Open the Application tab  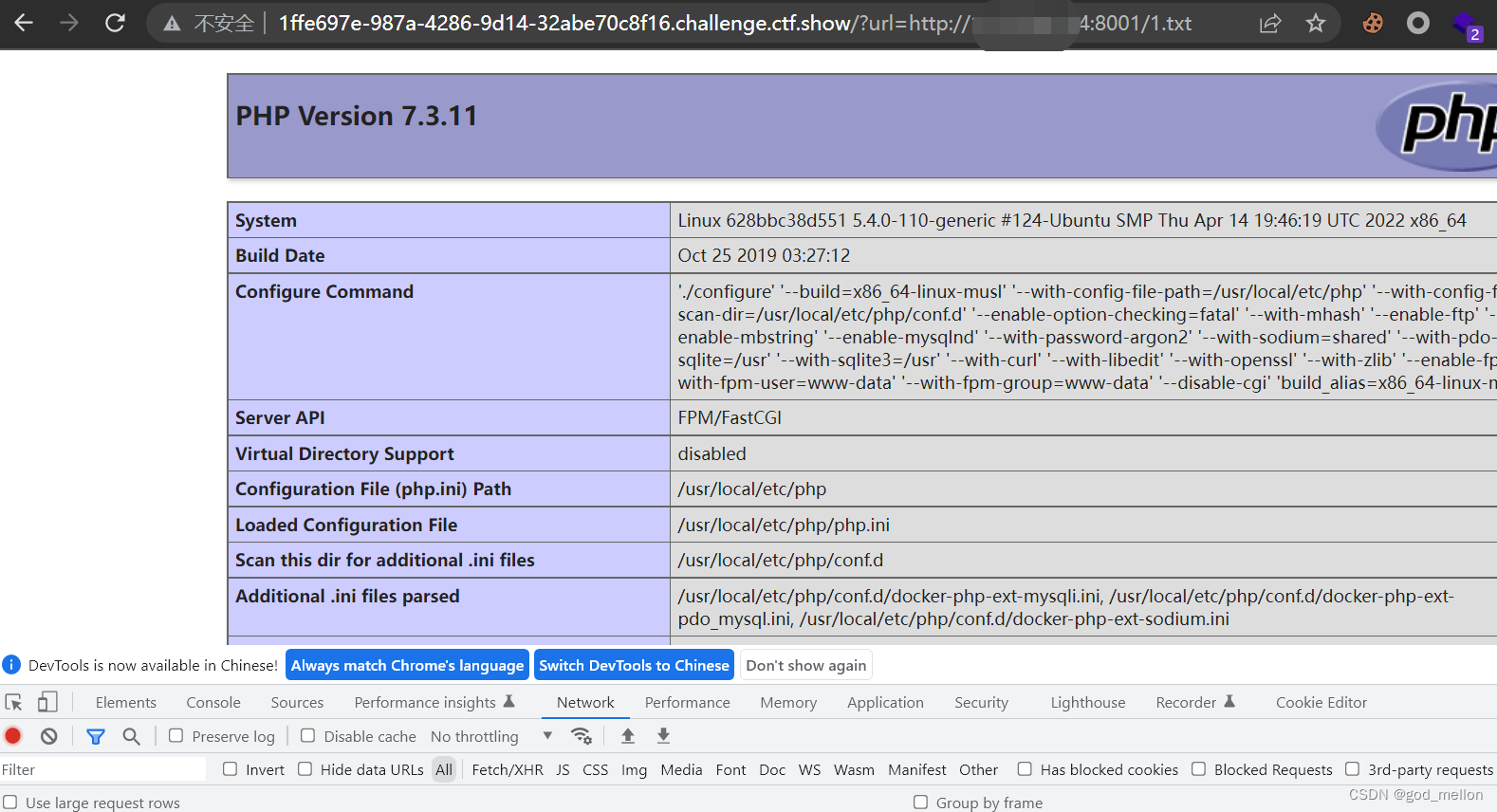(x=885, y=703)
